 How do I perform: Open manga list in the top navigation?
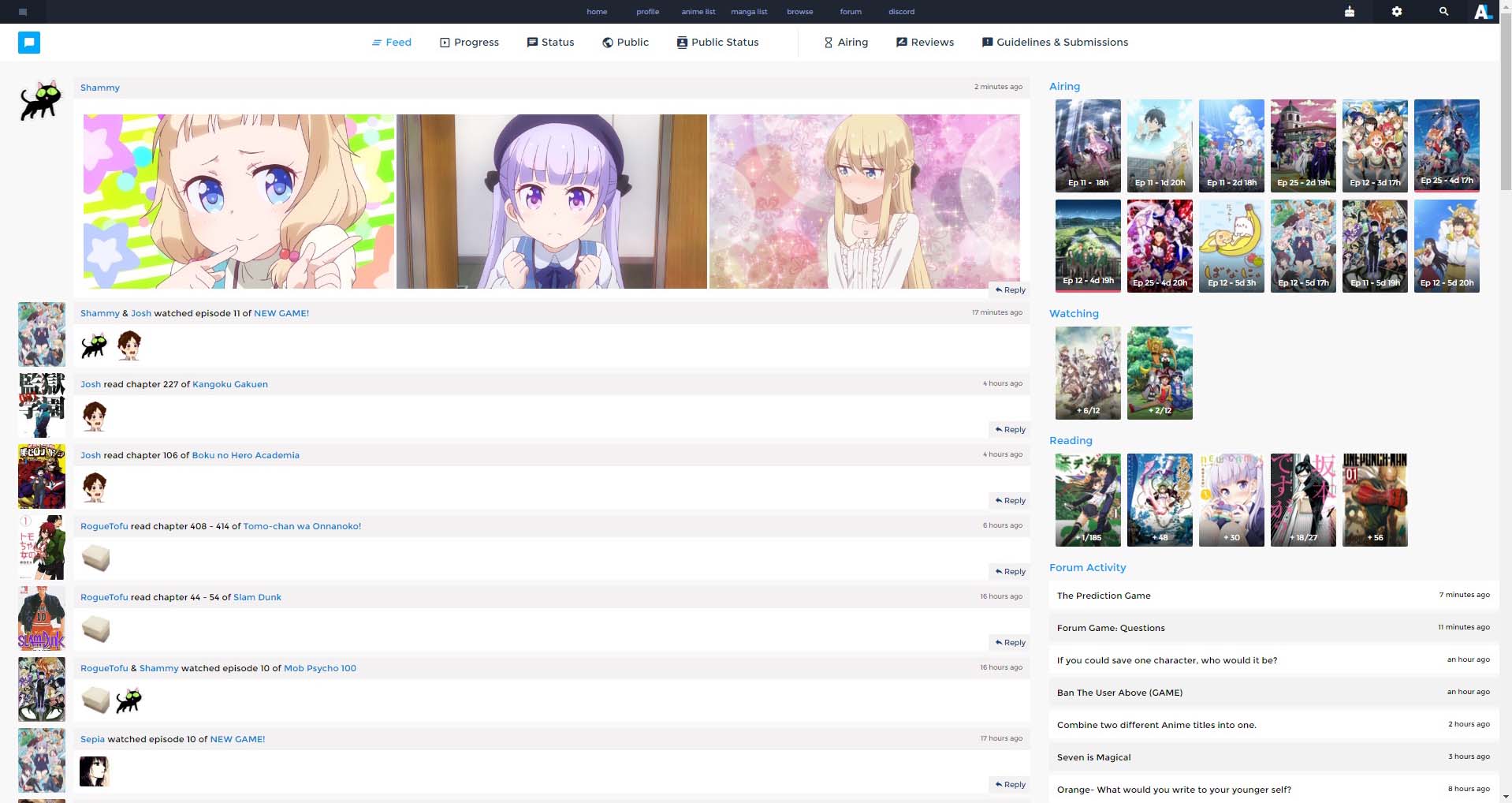[749, 12]
